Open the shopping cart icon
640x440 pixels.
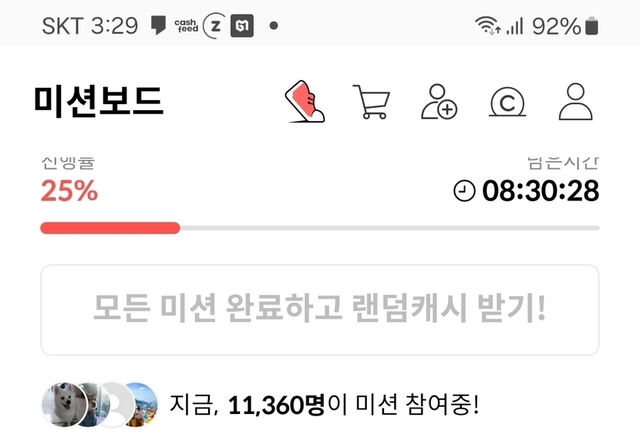click(x=371, y=102)
